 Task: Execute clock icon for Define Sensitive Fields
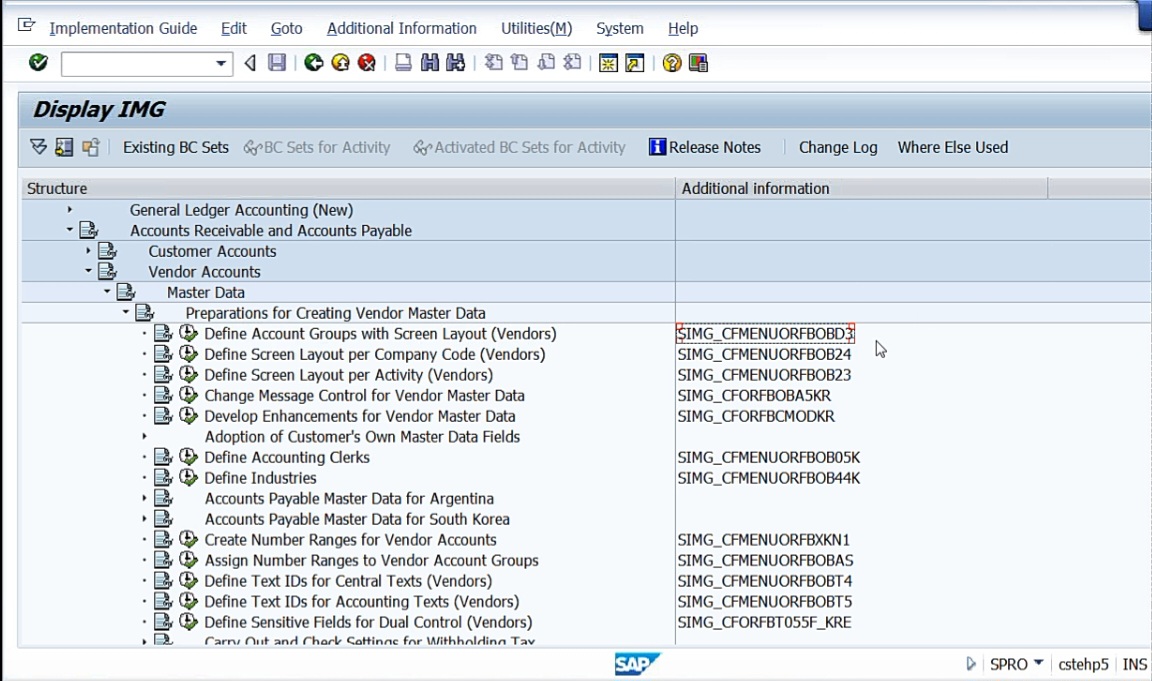point(189,621)
